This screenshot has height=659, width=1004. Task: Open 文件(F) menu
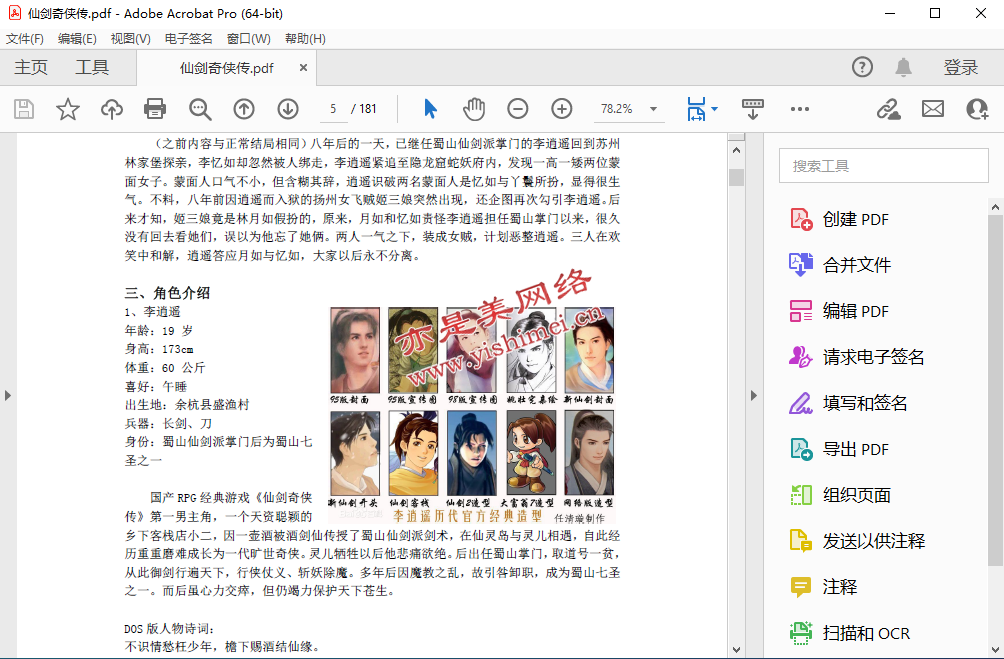click(x=24, y=38)
